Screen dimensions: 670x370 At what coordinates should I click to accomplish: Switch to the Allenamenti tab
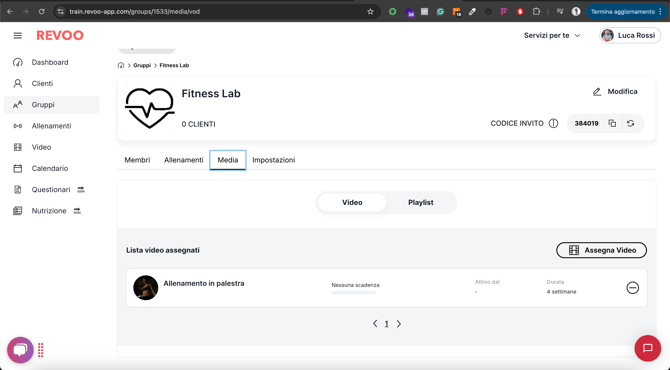pos(184,160)
